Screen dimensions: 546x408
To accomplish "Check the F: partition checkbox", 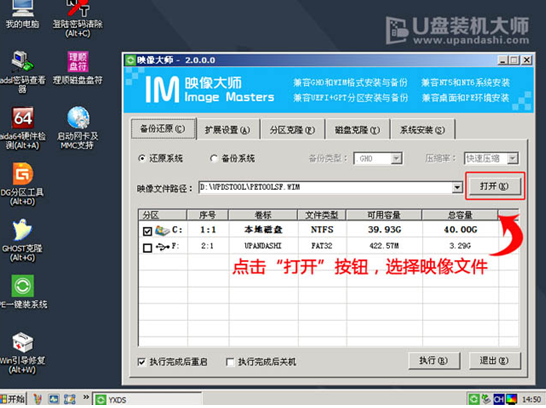I will point(148,248).
